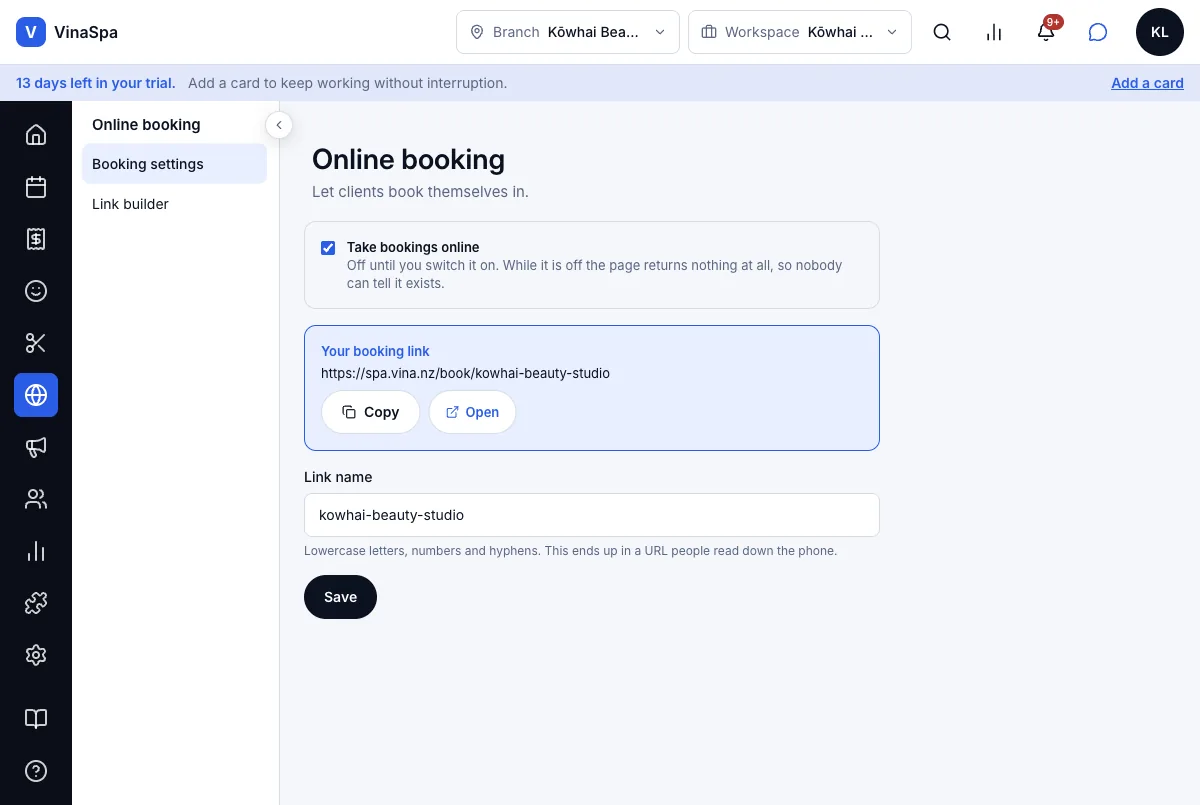Open the Branch dropdown selector
1200x805 pixels.
tap(568, 32)
